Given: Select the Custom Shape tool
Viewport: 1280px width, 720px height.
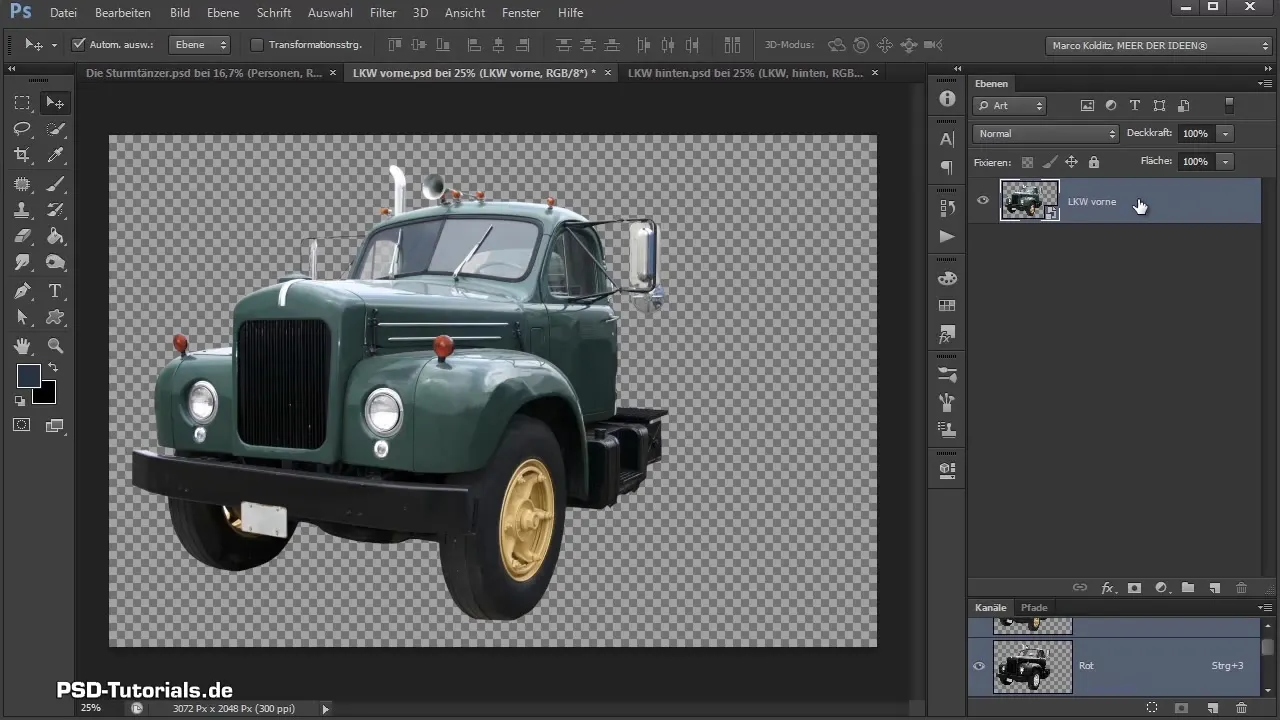Looking at the screenshot, I should pyautogui.click(x=55, y=318).
